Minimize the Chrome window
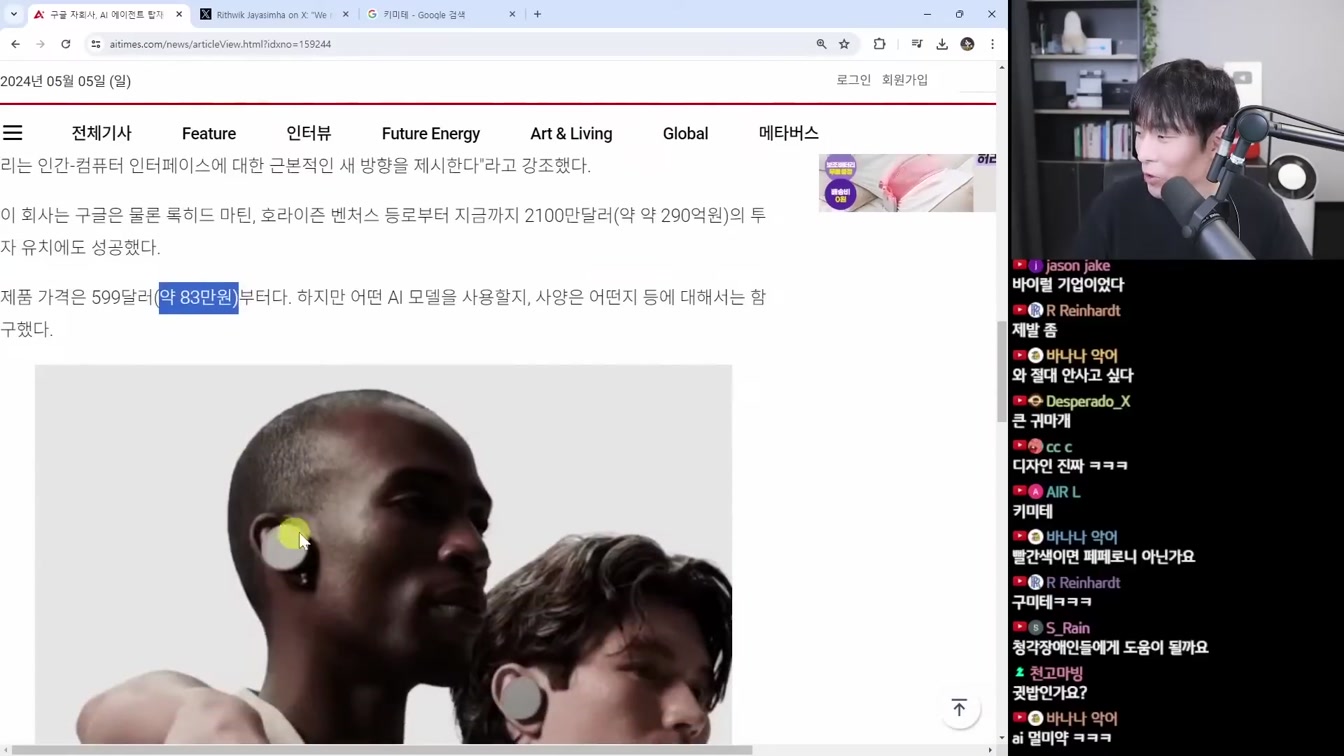The image size is (1344, 756). point(927,14)
